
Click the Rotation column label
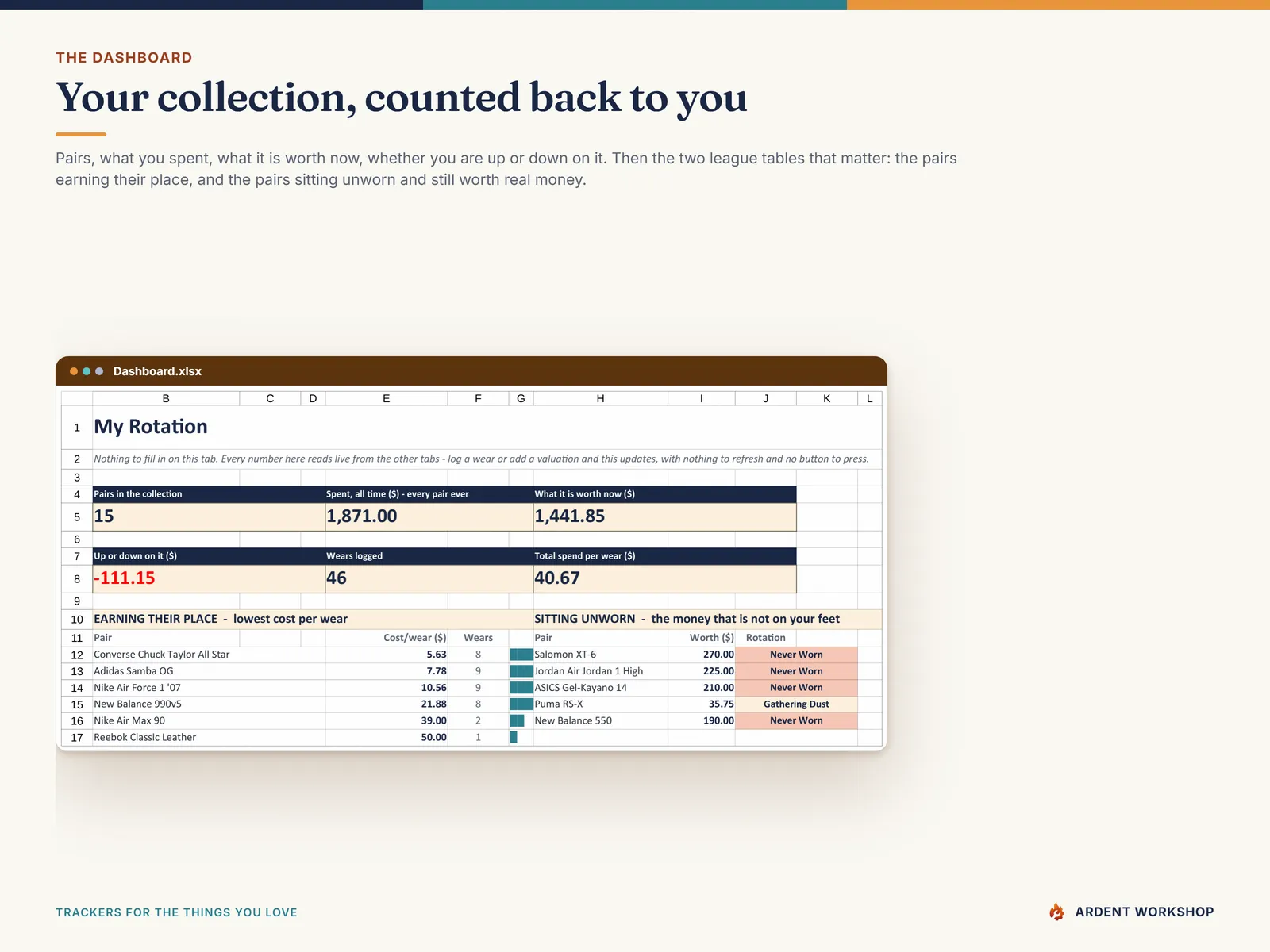click(x=766, y=637)
